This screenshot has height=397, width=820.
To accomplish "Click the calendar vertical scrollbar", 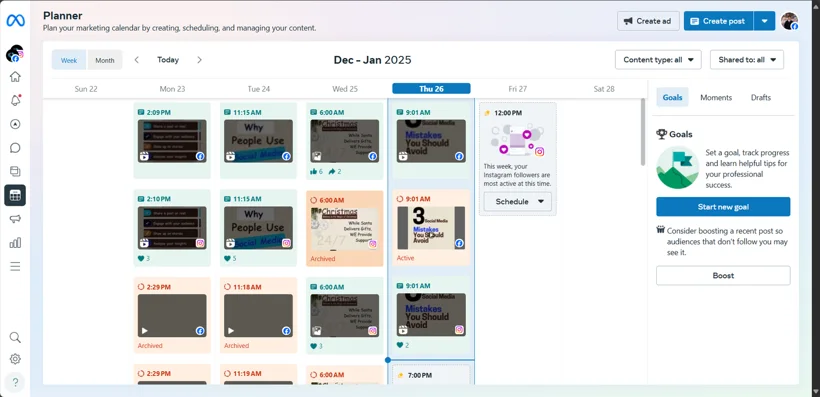I will click(643, 132).
